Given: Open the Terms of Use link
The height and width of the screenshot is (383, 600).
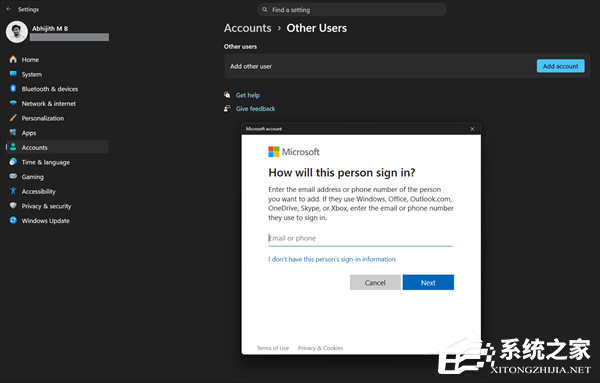Looking at the screenshot, I should [x=273, y=348].
